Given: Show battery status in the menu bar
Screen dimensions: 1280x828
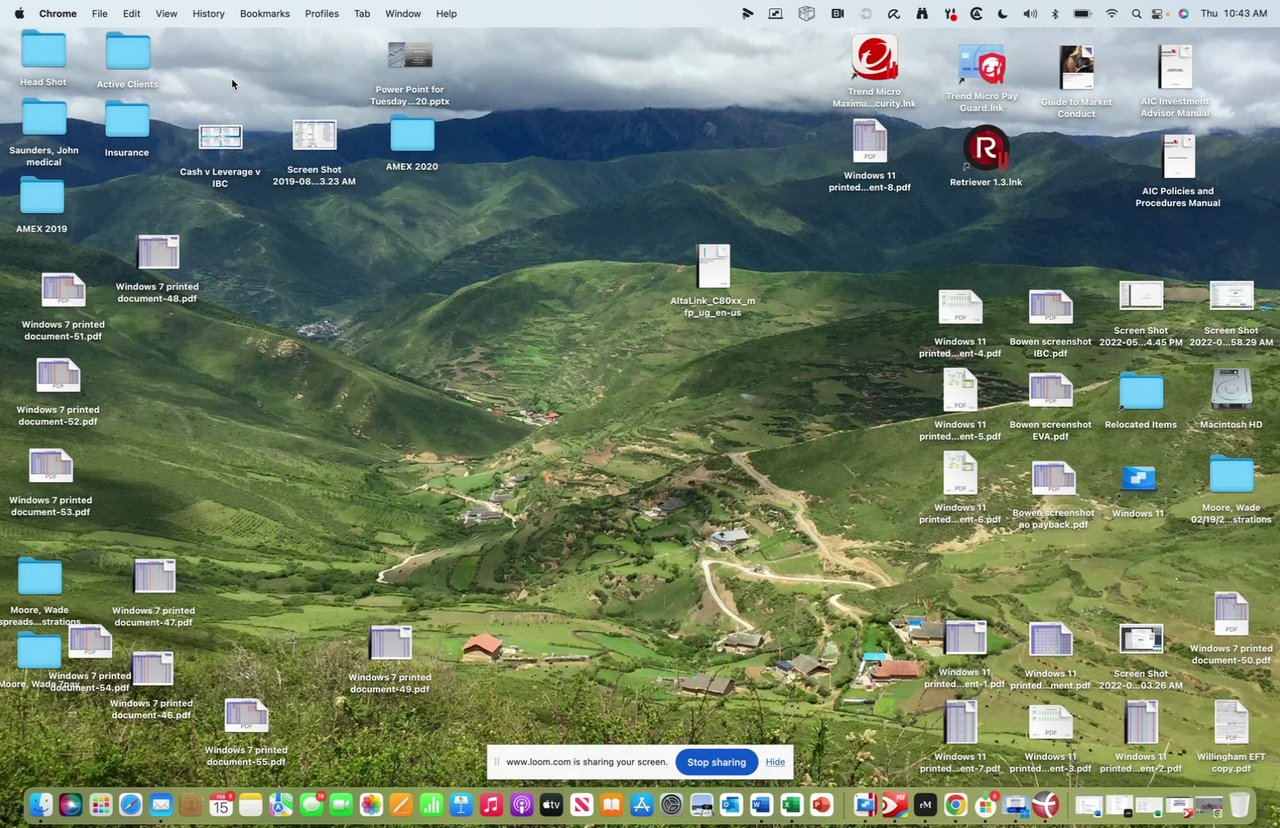Looking at the screenshot, I should coord(1082,13).
